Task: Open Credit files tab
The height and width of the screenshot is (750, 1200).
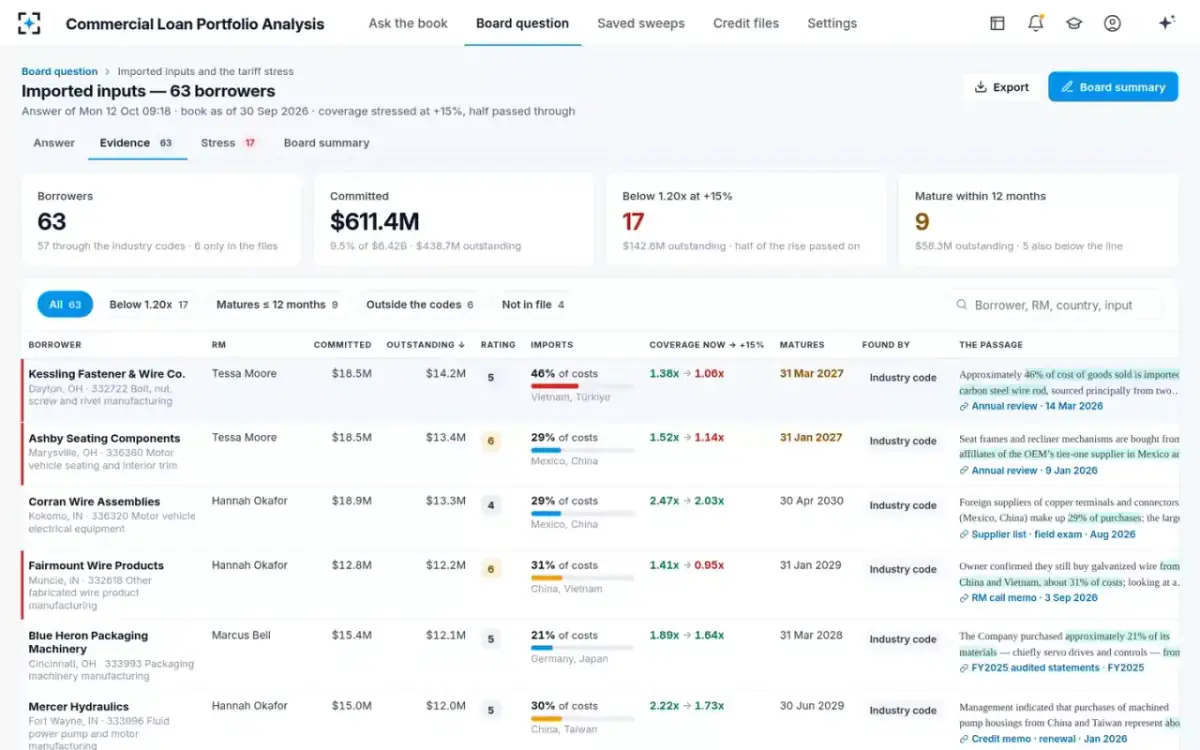Action: point(746,23)
